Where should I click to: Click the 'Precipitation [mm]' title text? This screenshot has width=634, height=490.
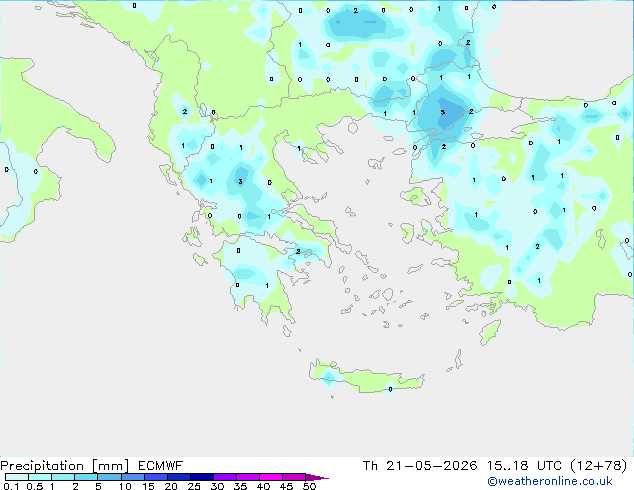(x=65, y=466)
